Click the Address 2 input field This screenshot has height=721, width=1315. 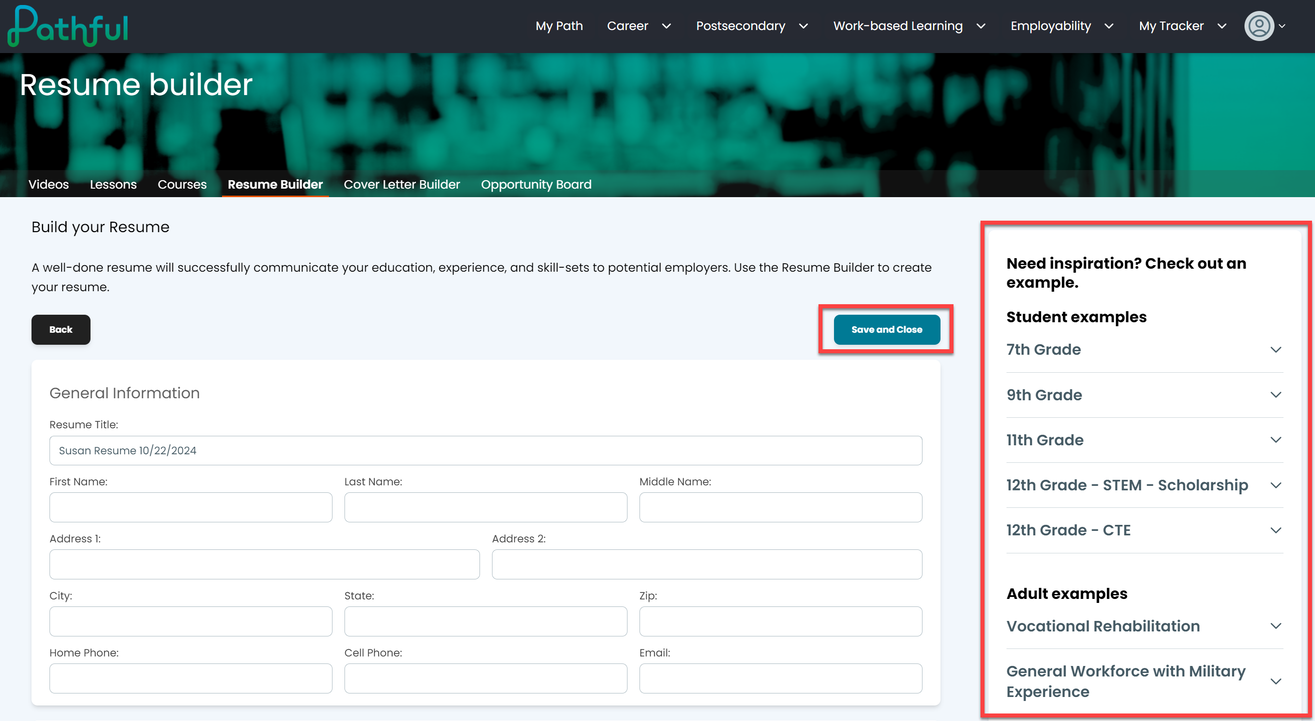tap(707, 564)
